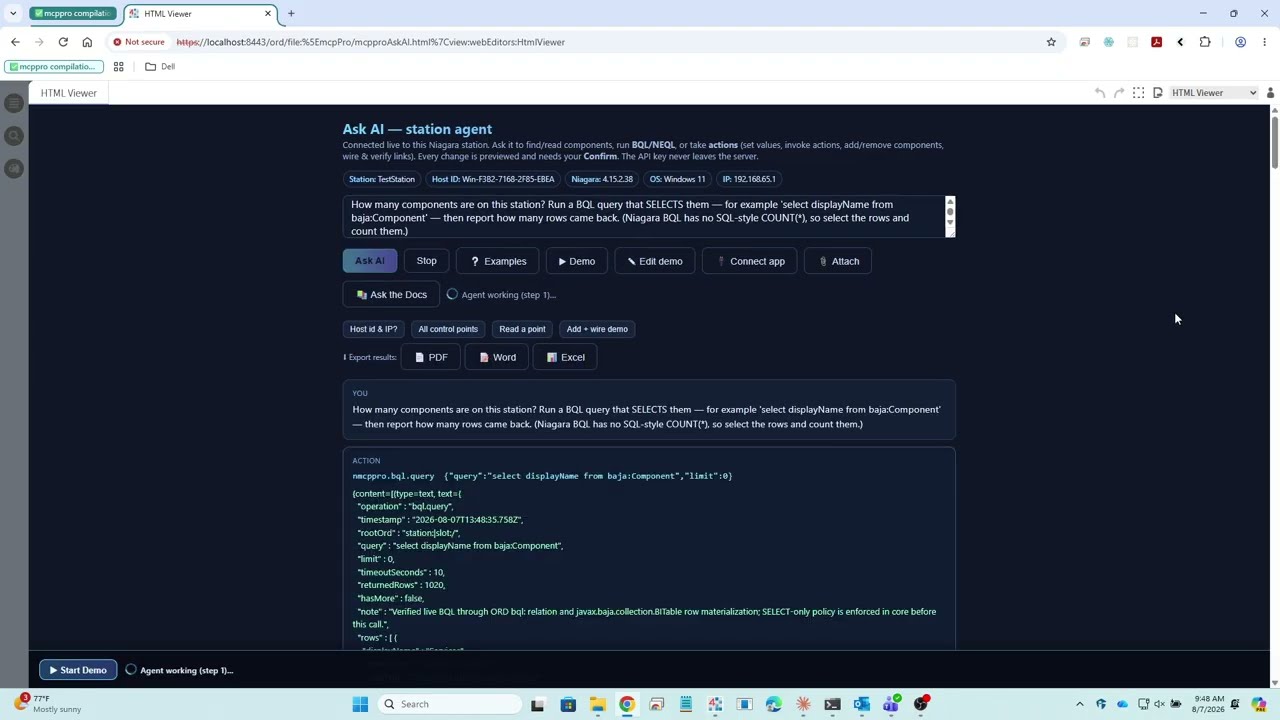Export results as PDF
1280x720 pixels.
pyautogui.click(x=430, y=357)
